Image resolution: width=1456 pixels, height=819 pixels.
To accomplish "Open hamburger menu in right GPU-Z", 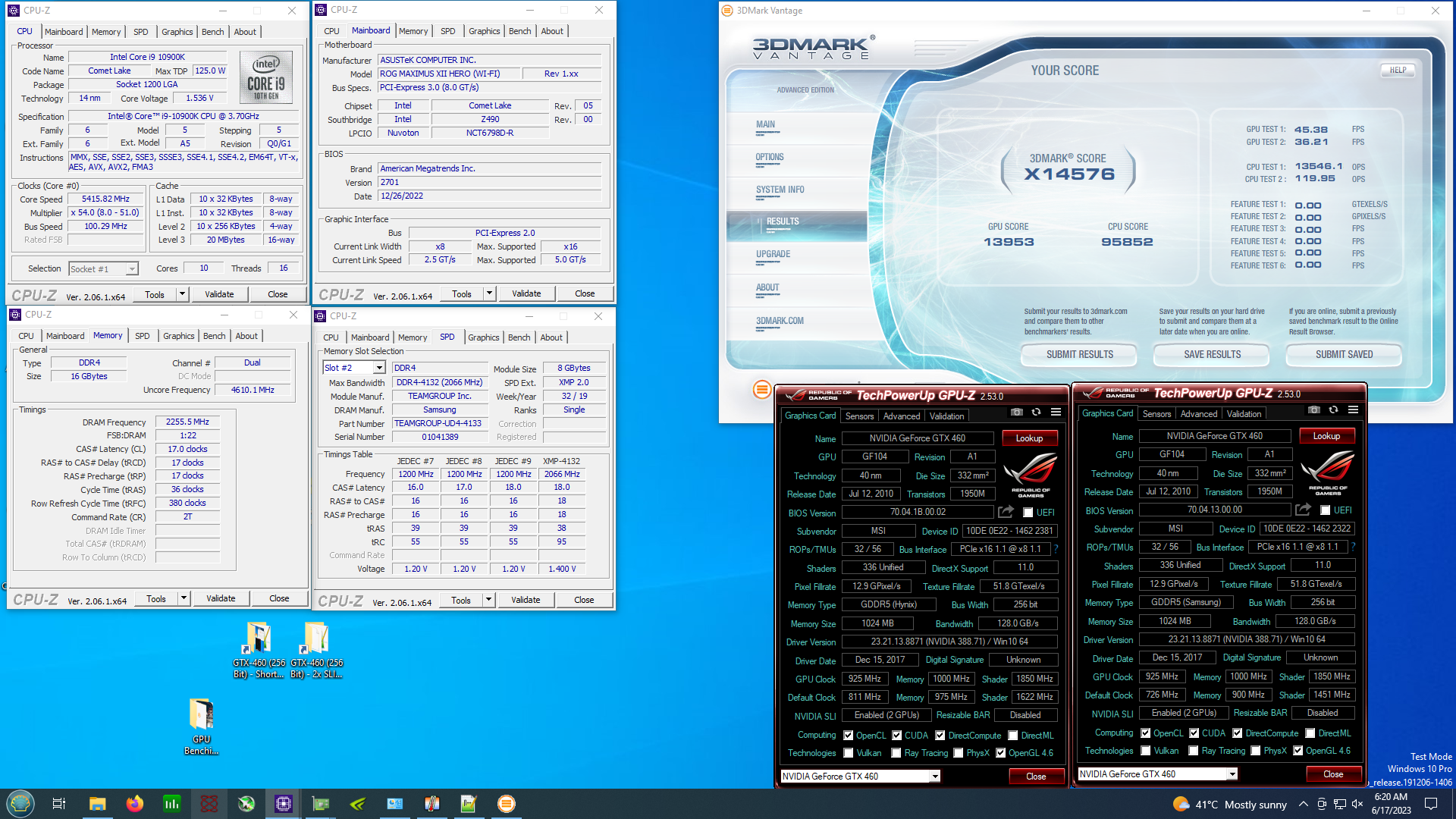I will pos(1353,409).
